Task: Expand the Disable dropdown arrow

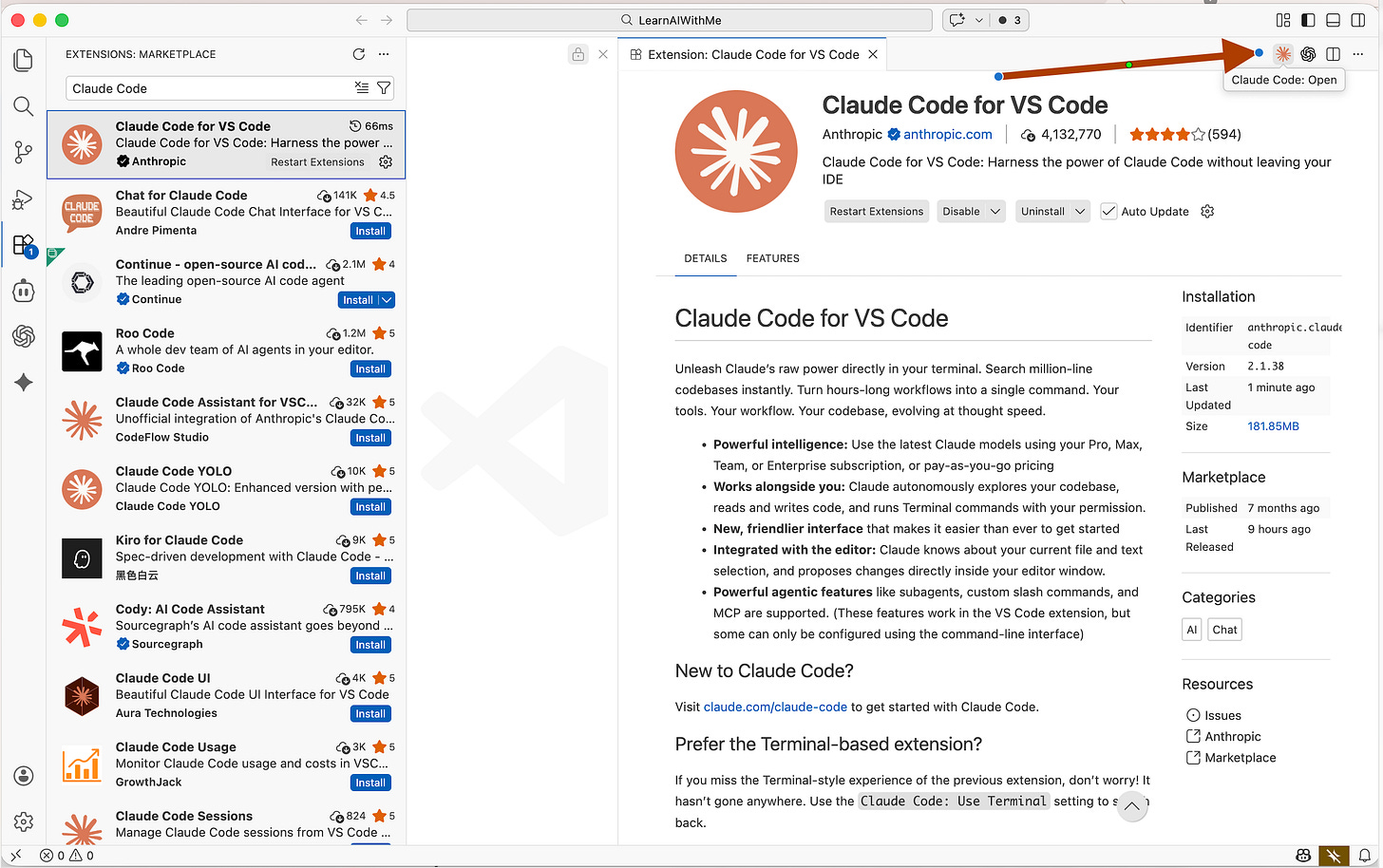Action: click(995, 211)
